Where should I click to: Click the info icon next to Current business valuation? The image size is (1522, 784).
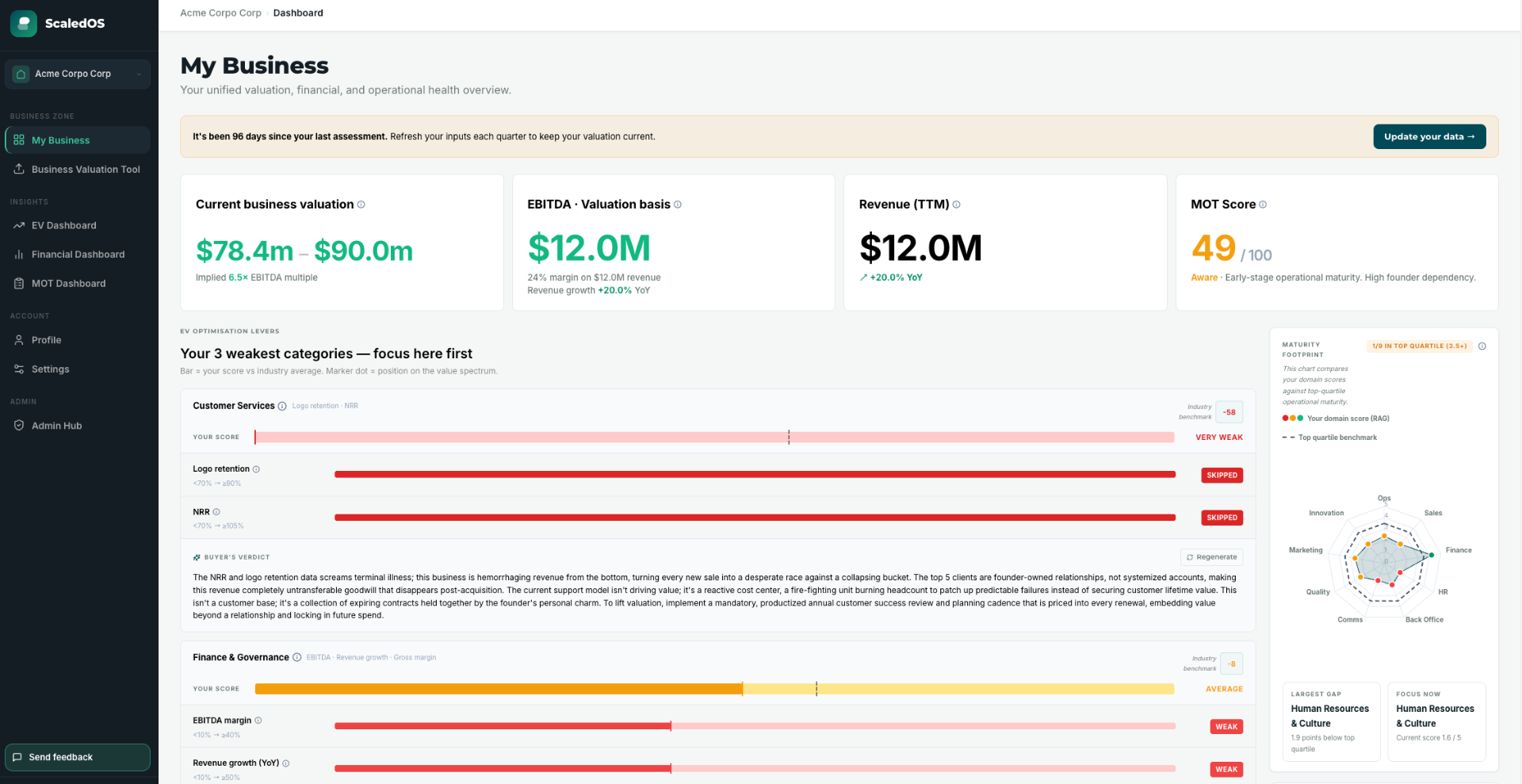(x=361, y=205)
